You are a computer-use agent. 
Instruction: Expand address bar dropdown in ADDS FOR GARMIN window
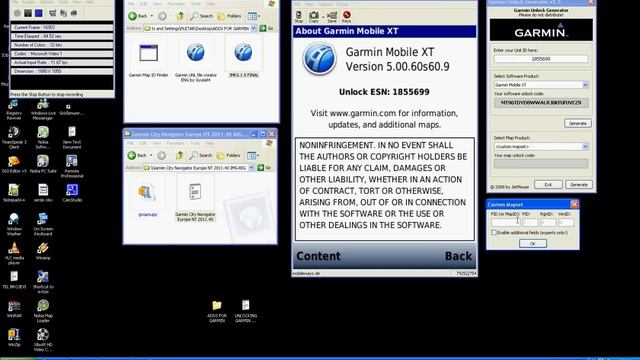pos(253,29)
